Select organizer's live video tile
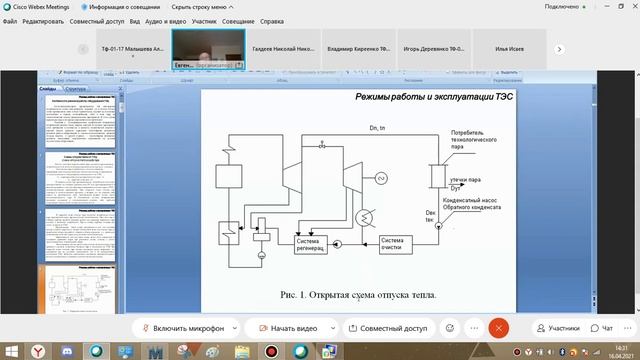 (x=209, y=49)
